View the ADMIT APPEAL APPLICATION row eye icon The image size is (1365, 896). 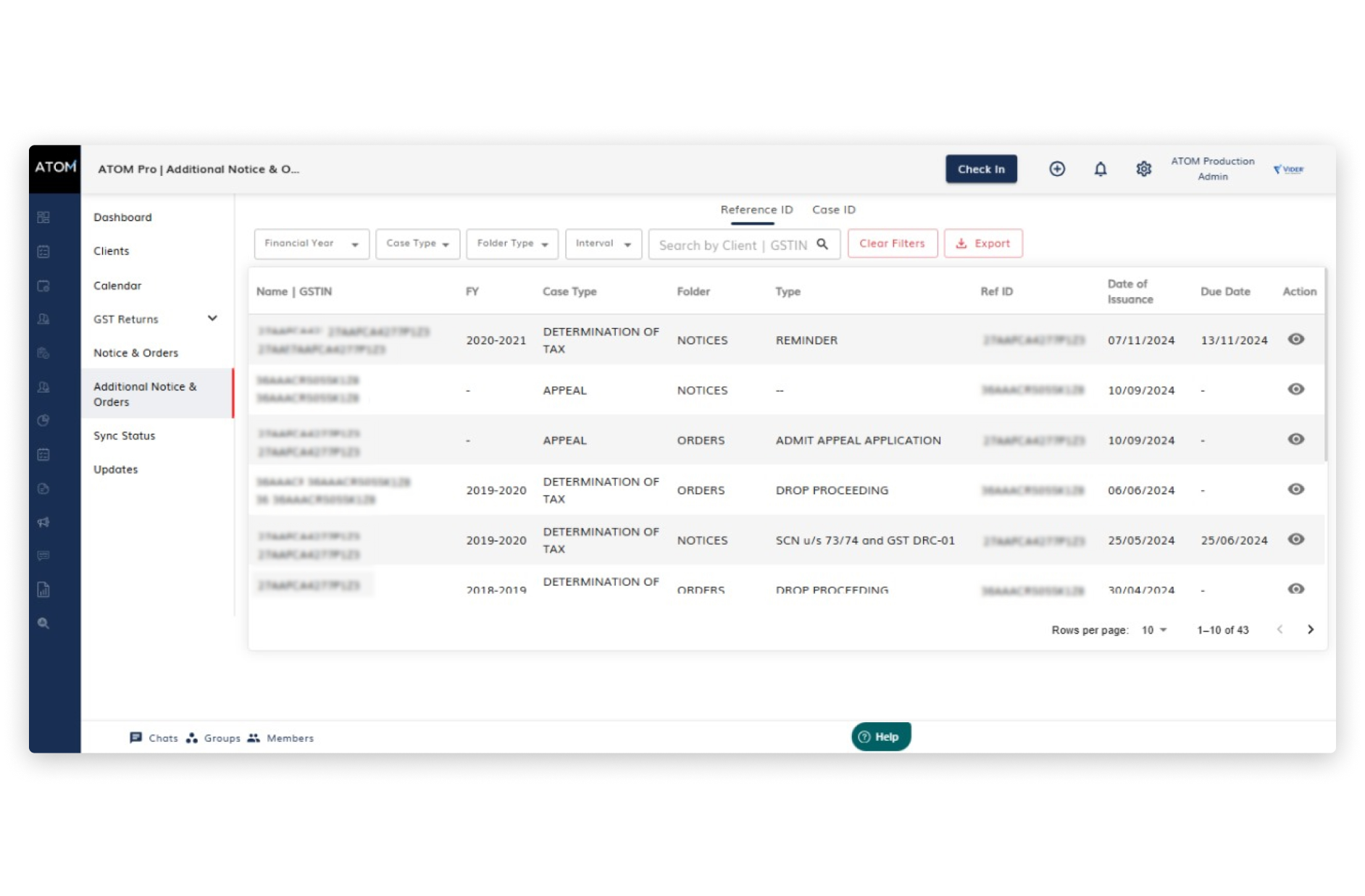(1295, 439)
